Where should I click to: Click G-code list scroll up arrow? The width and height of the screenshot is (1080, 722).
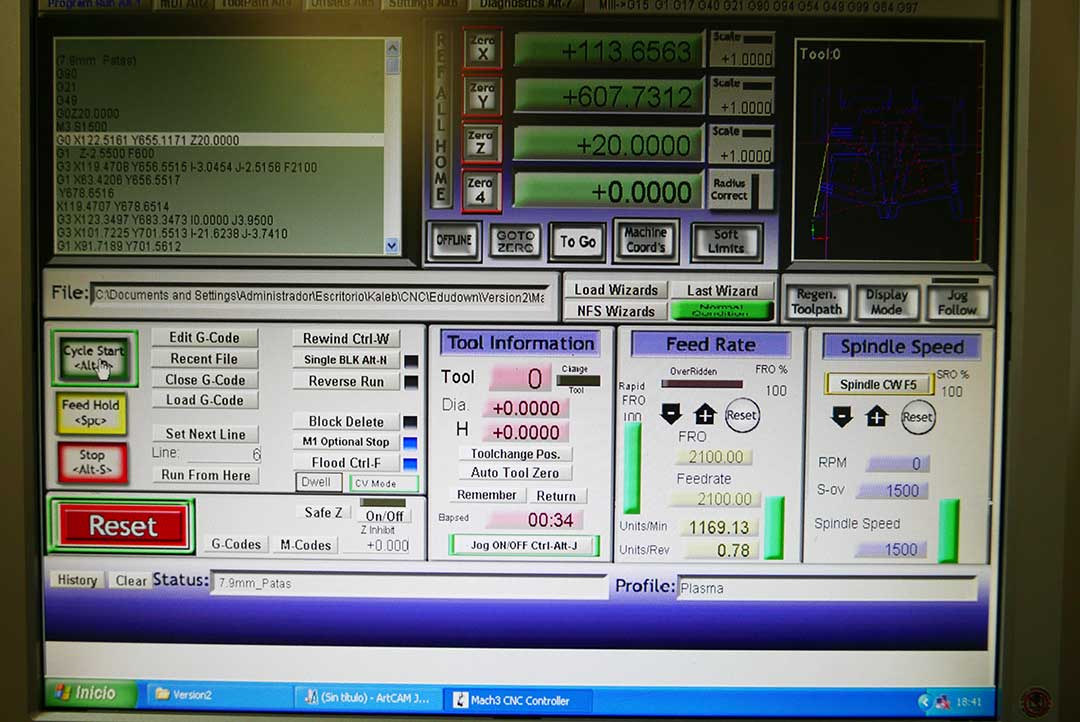393,48
